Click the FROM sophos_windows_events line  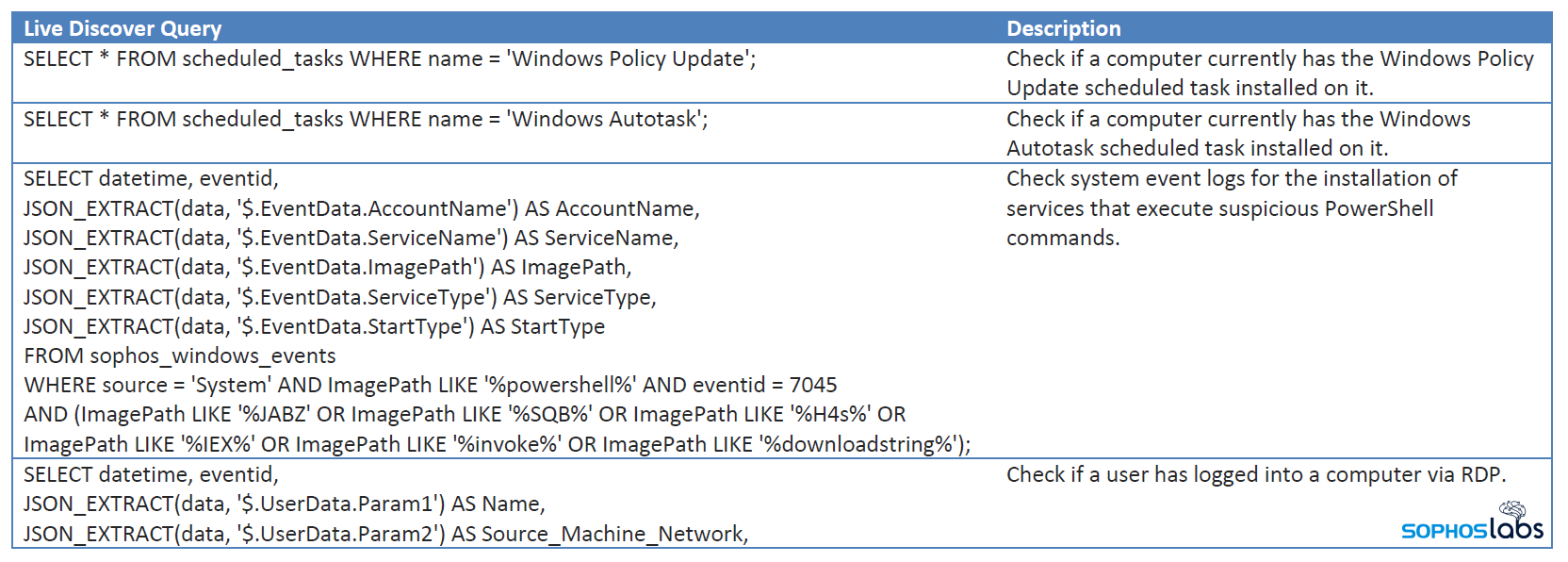179,355
